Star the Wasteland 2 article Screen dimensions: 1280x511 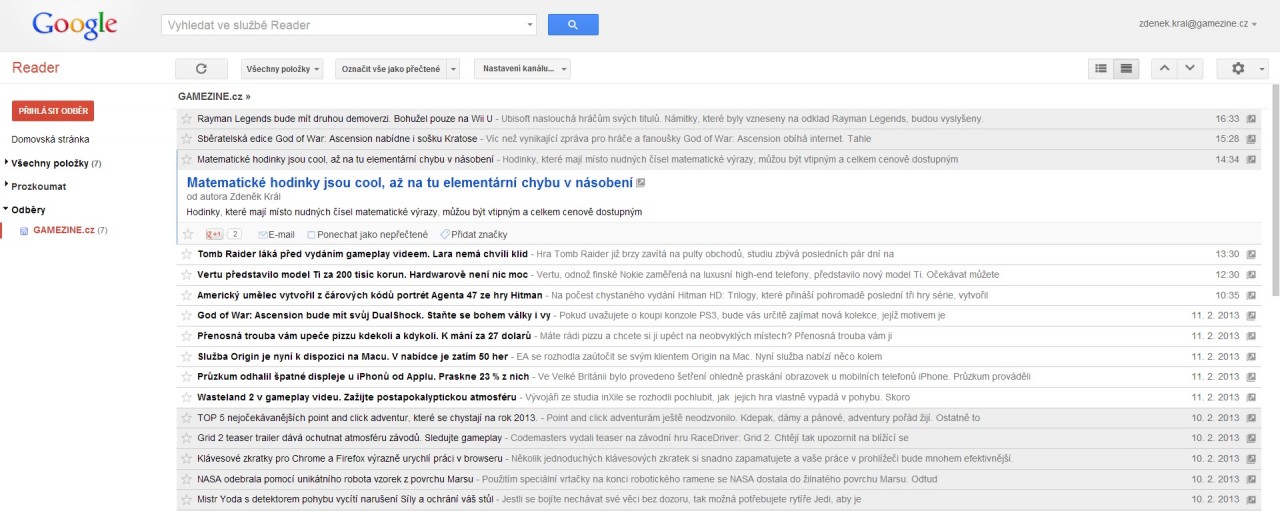pyautogui.click(x=186, y=397)
